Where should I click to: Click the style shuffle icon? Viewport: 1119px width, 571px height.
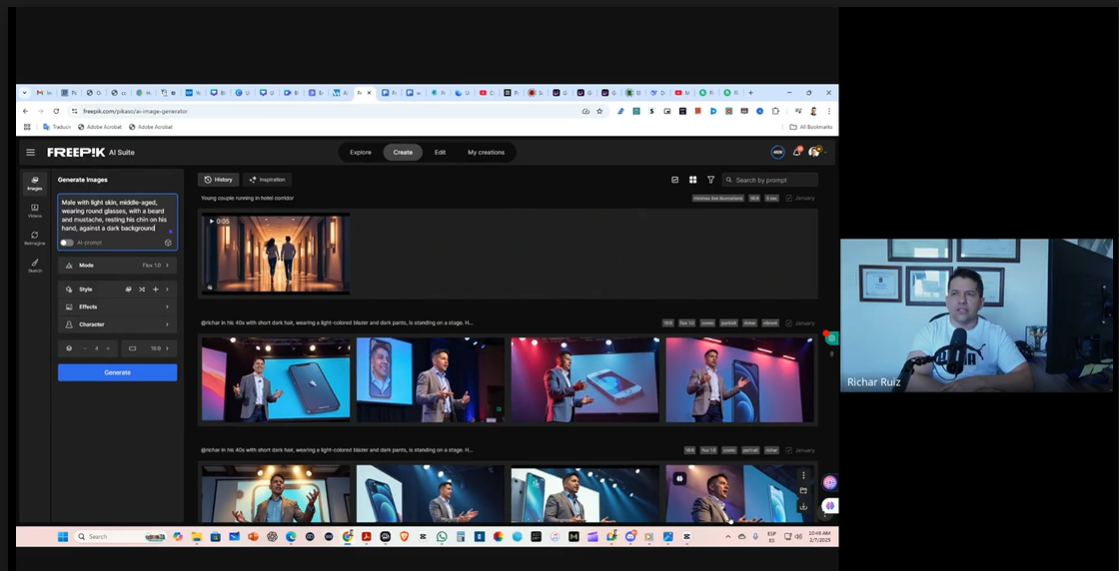pyautogui.click(x=142, y=289)
